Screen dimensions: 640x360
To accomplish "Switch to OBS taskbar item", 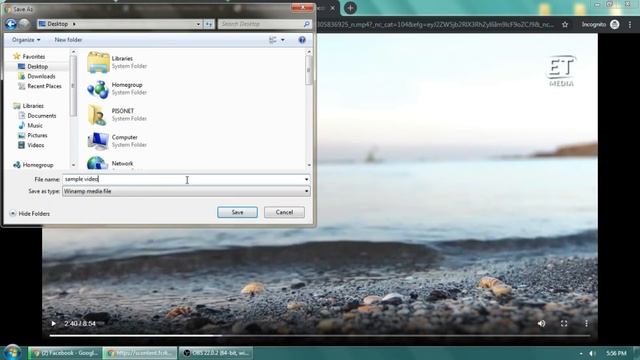I will click(216, 353).
